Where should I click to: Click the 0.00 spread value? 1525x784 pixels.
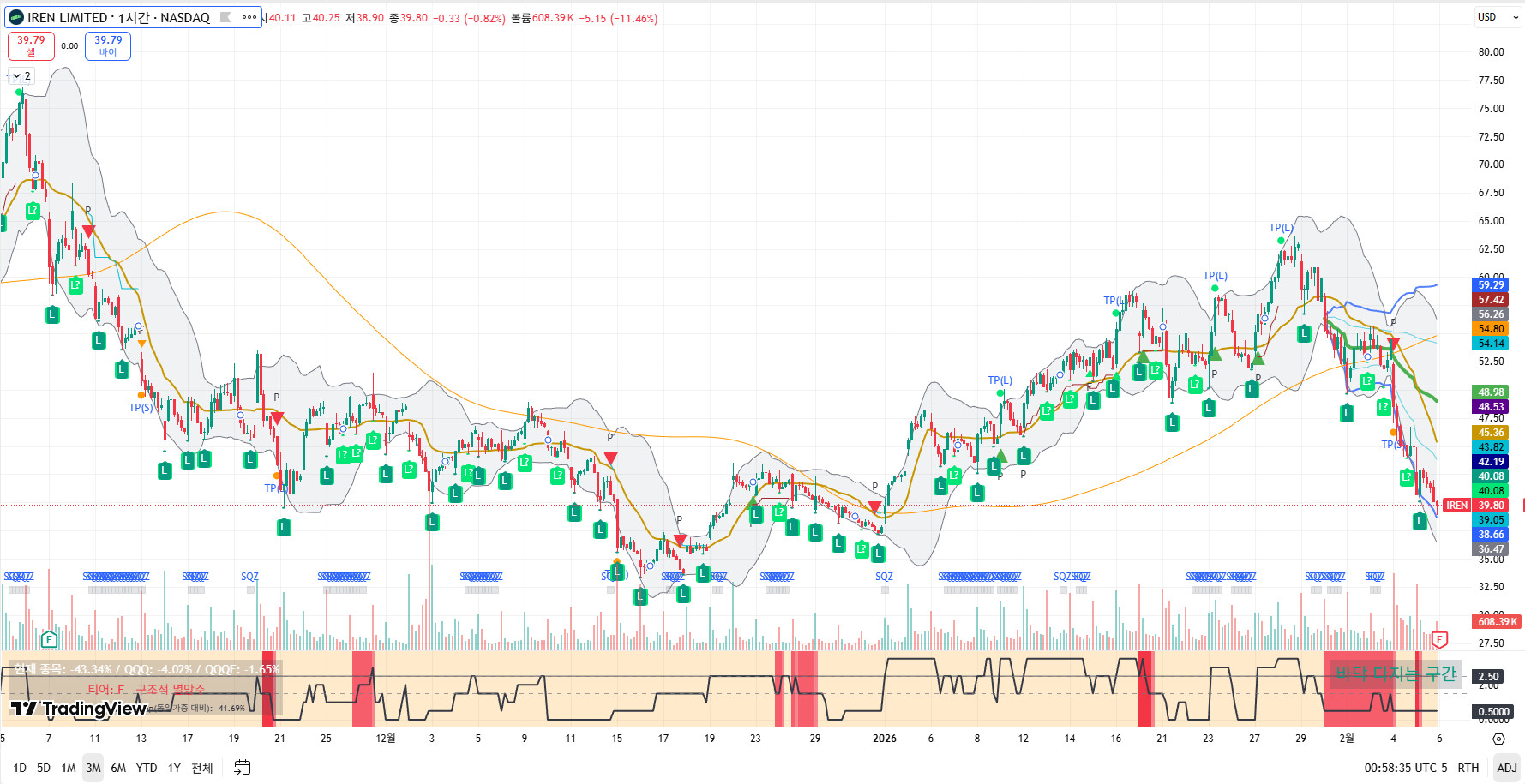[x=69, y=46]
